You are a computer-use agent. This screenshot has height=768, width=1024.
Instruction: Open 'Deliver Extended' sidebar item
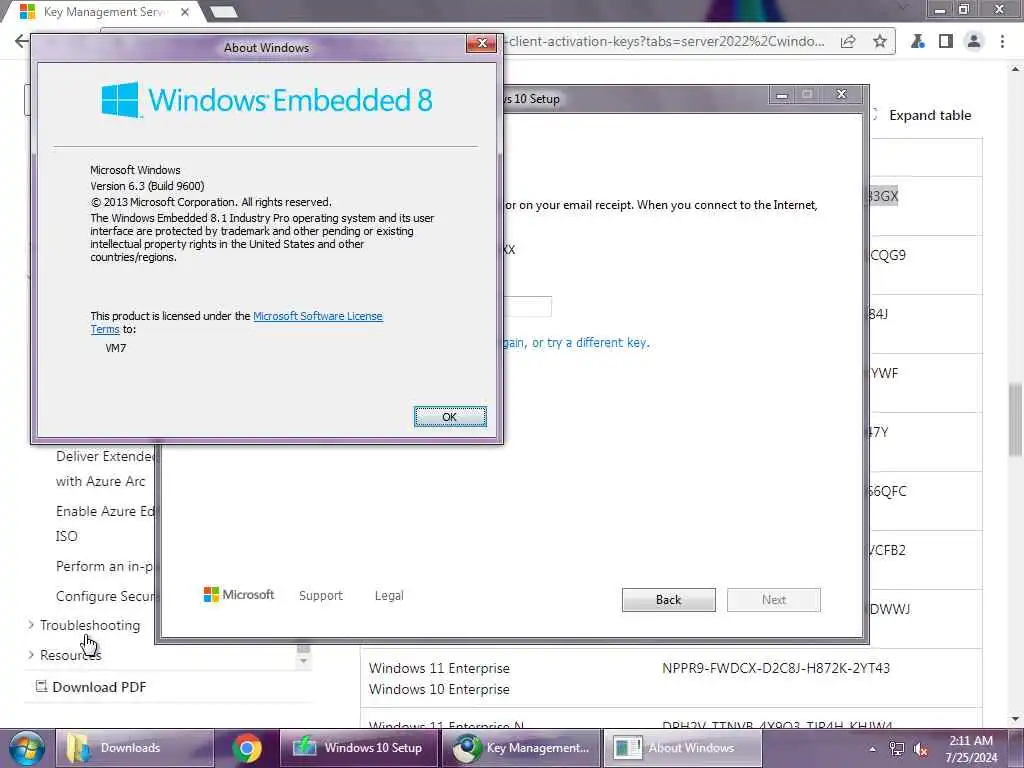tap(104, 456)
